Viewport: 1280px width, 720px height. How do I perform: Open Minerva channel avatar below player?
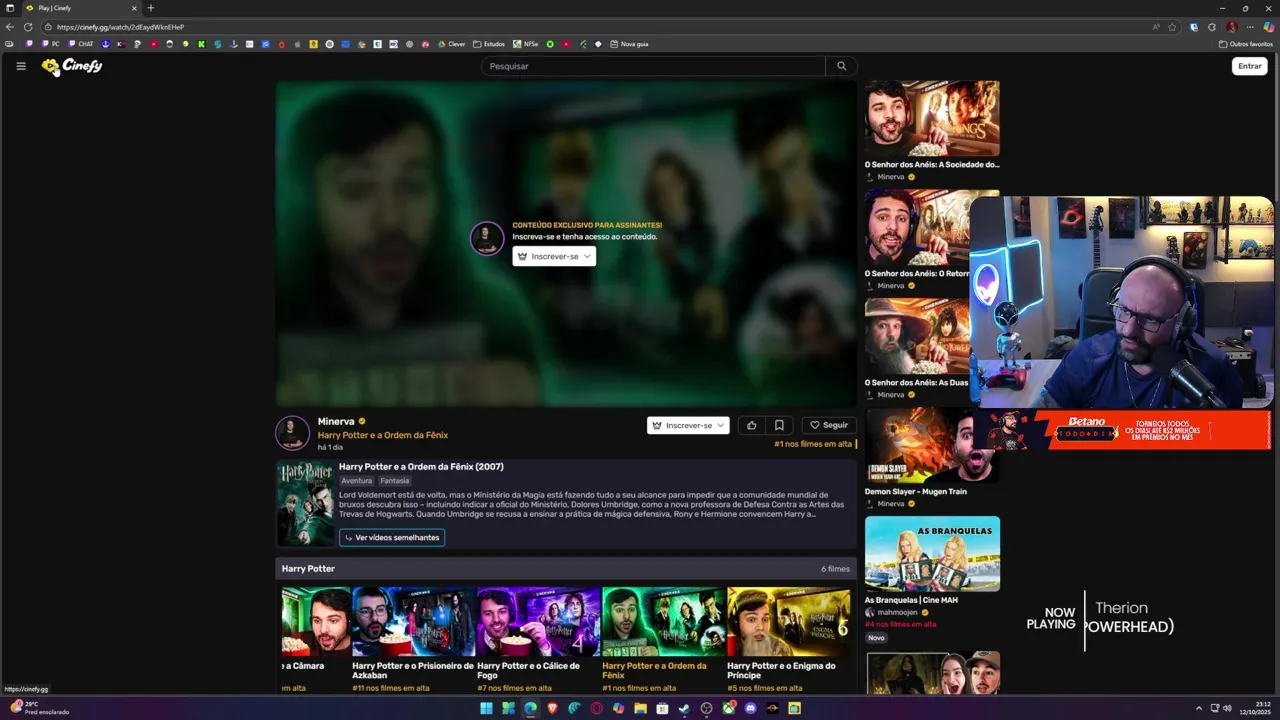292,433
